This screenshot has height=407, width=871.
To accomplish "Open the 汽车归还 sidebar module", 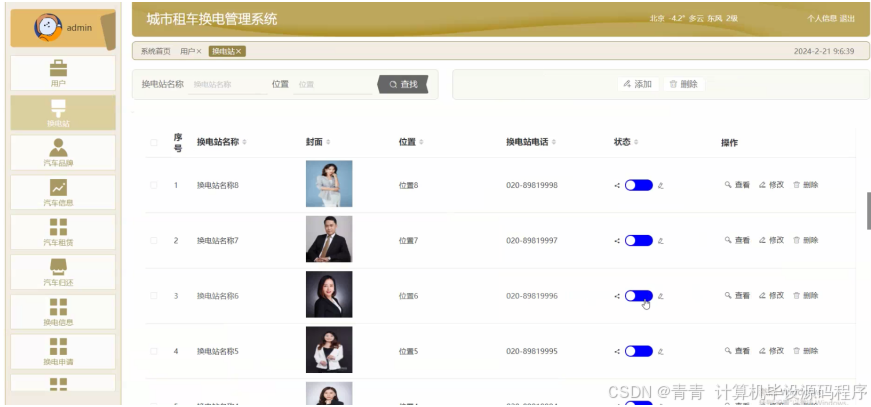I will 63,272.
